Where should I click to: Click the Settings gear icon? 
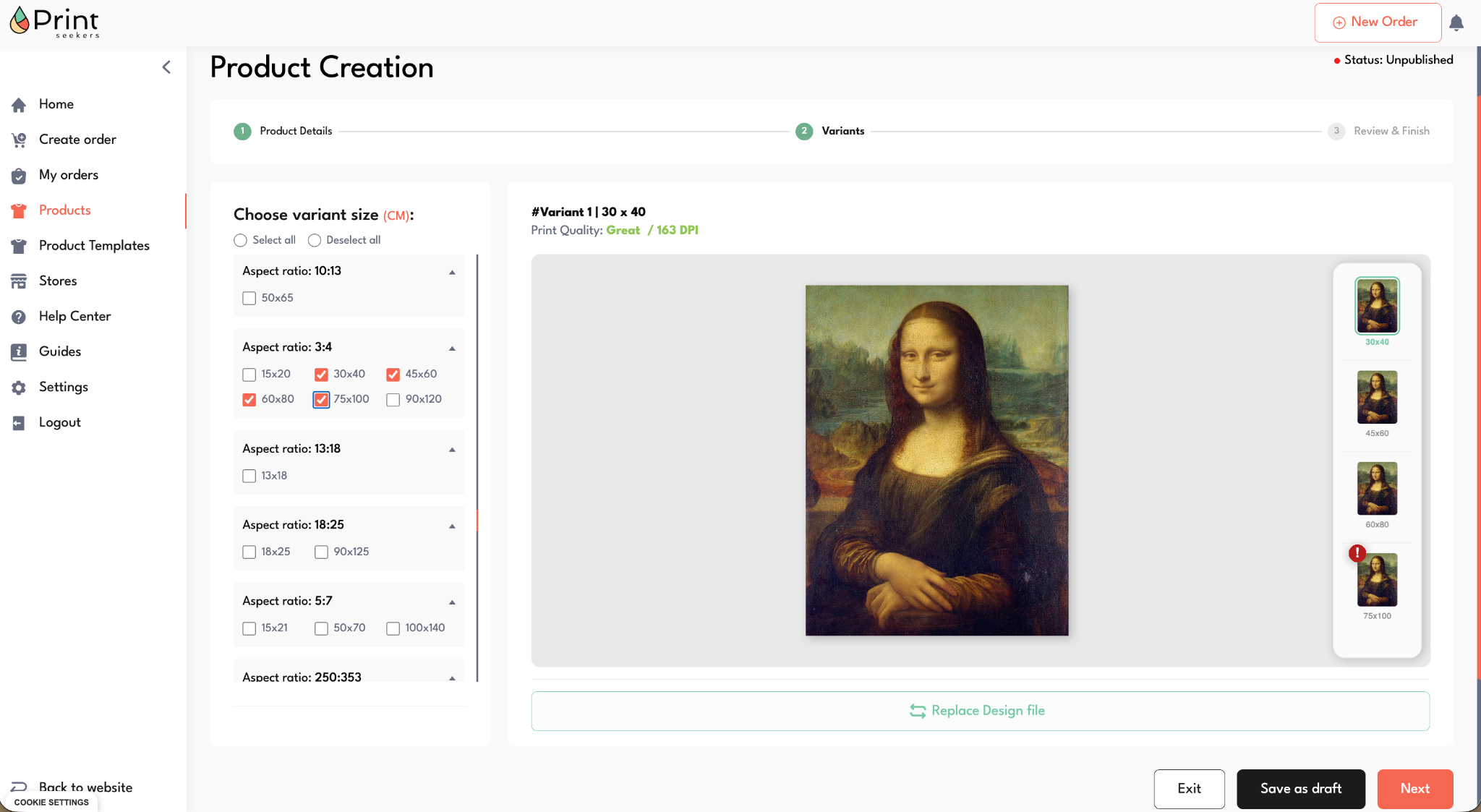(19, 388)
